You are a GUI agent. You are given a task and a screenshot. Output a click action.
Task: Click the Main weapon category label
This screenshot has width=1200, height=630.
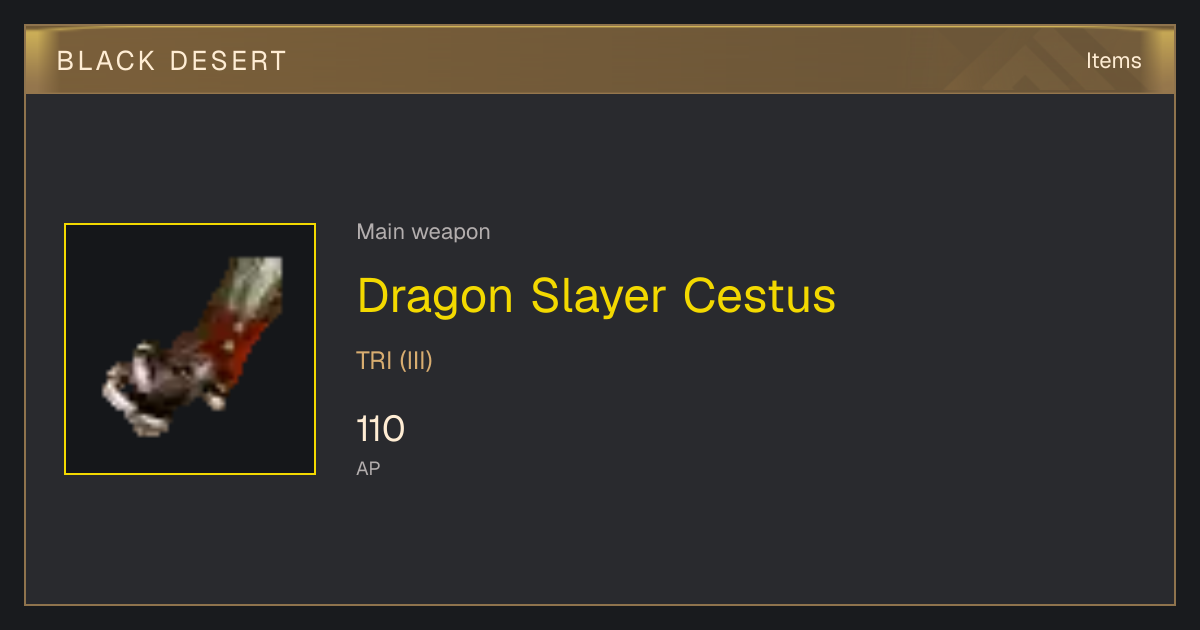[x=423, y=232]
